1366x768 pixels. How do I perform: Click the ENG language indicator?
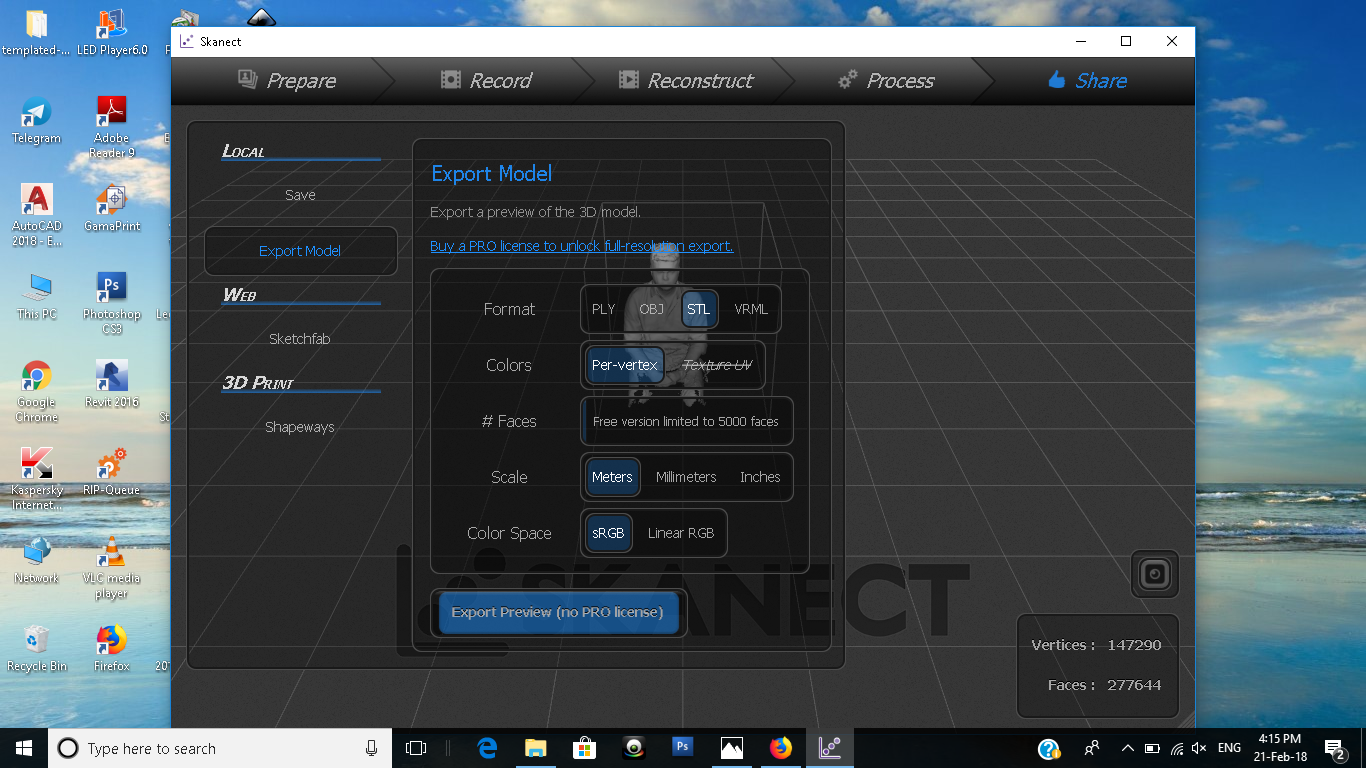coord(1229,748)
